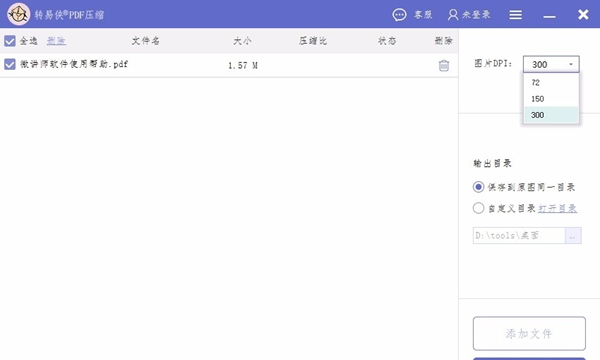Viewport: 600px width, 360px height.
Task: Select 保存到原图同一目录 radio option
Action: [478, 187]
